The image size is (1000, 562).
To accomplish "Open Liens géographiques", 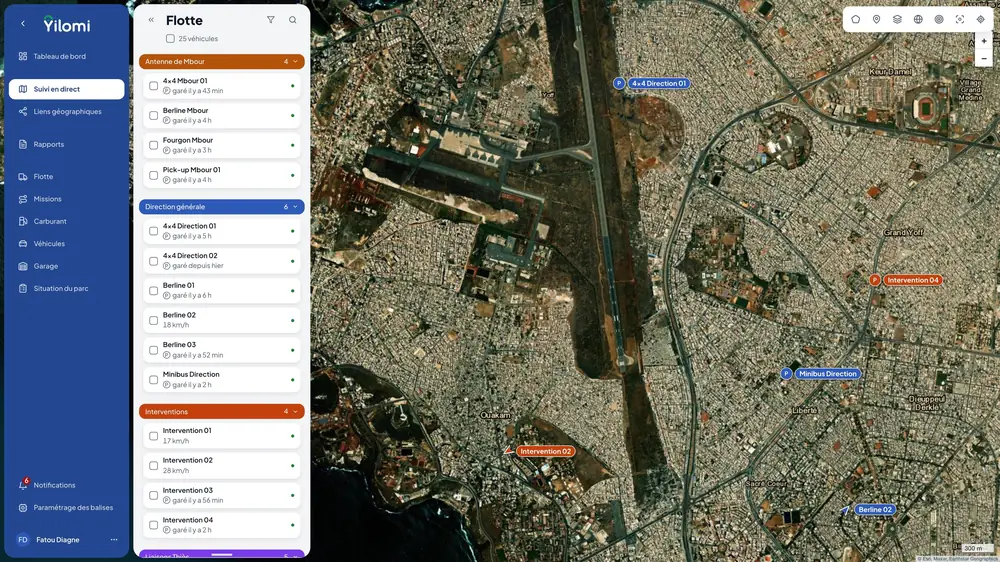I will (66, 112).
